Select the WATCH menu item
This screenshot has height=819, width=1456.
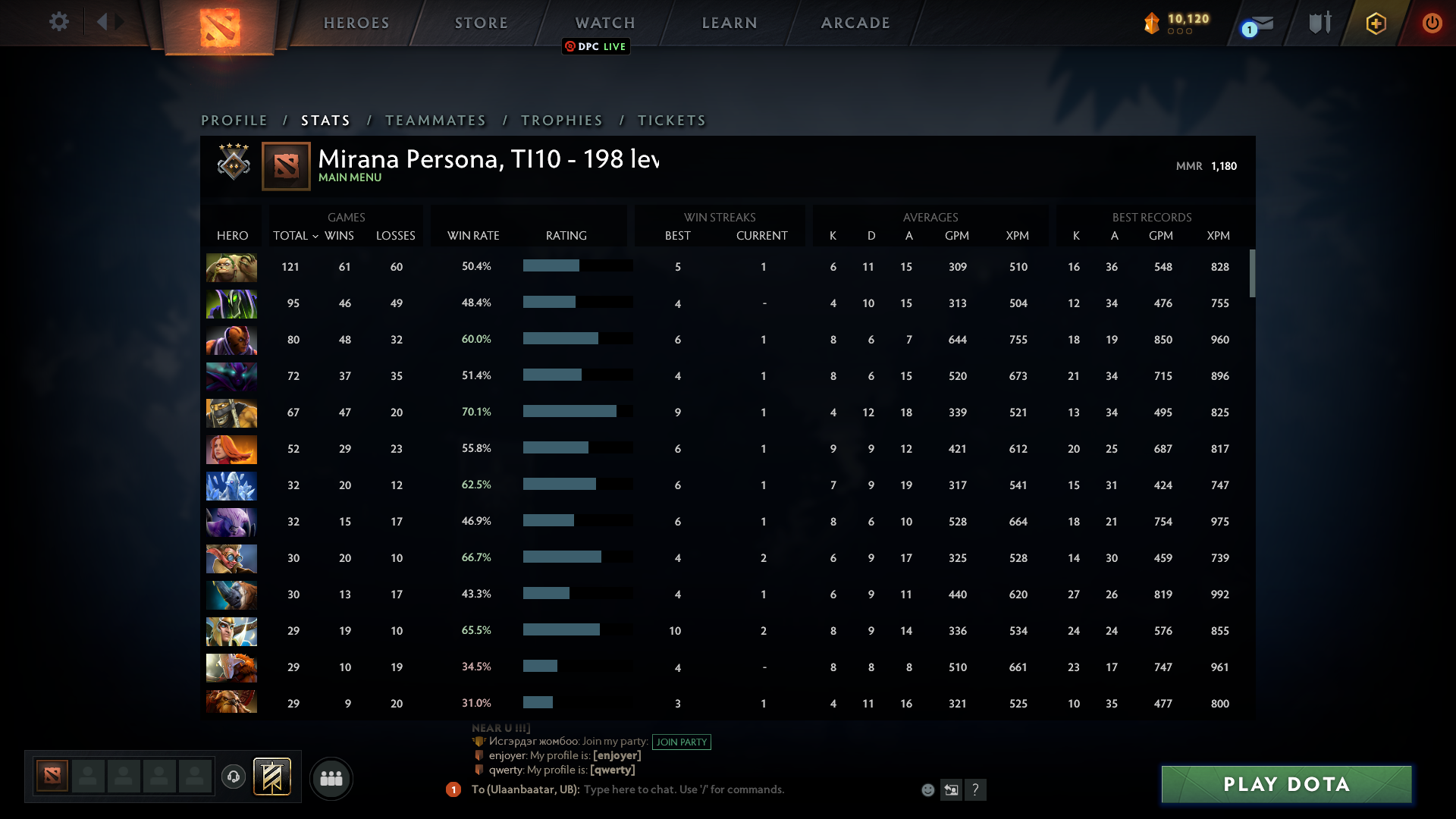pos(605,23)
